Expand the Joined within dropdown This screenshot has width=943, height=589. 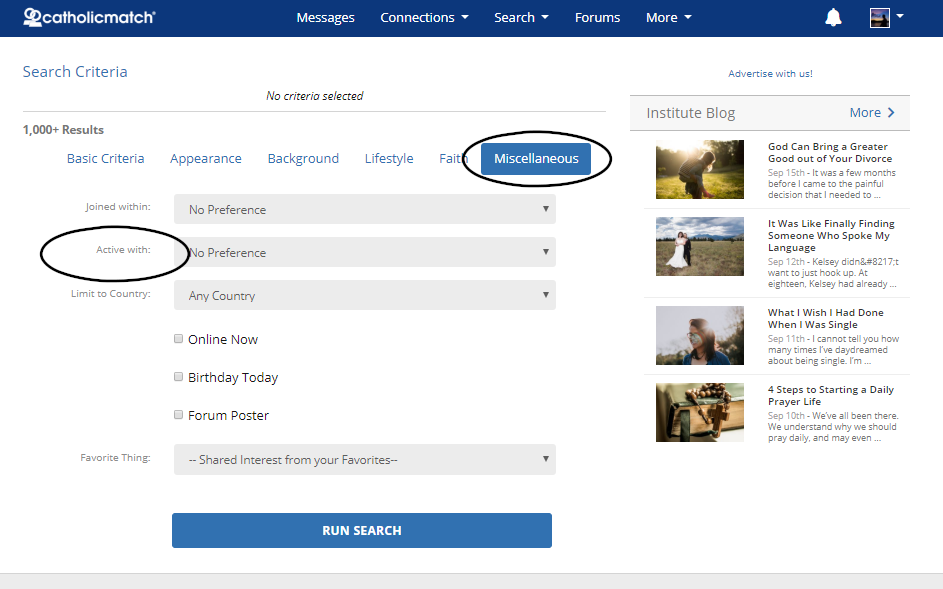pos(364,209)
